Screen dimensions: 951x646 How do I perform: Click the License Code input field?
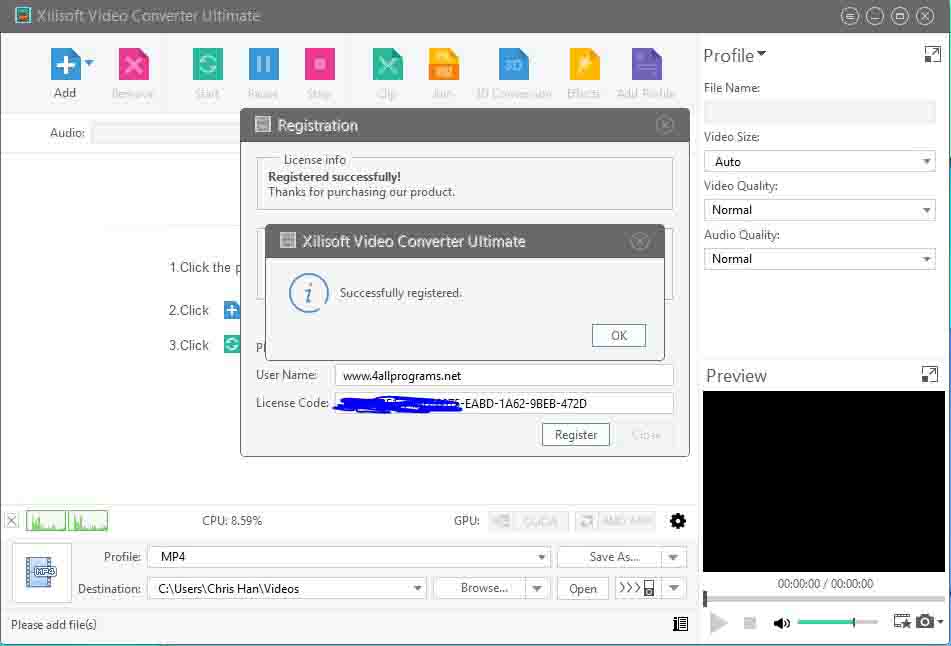[504, 403]
